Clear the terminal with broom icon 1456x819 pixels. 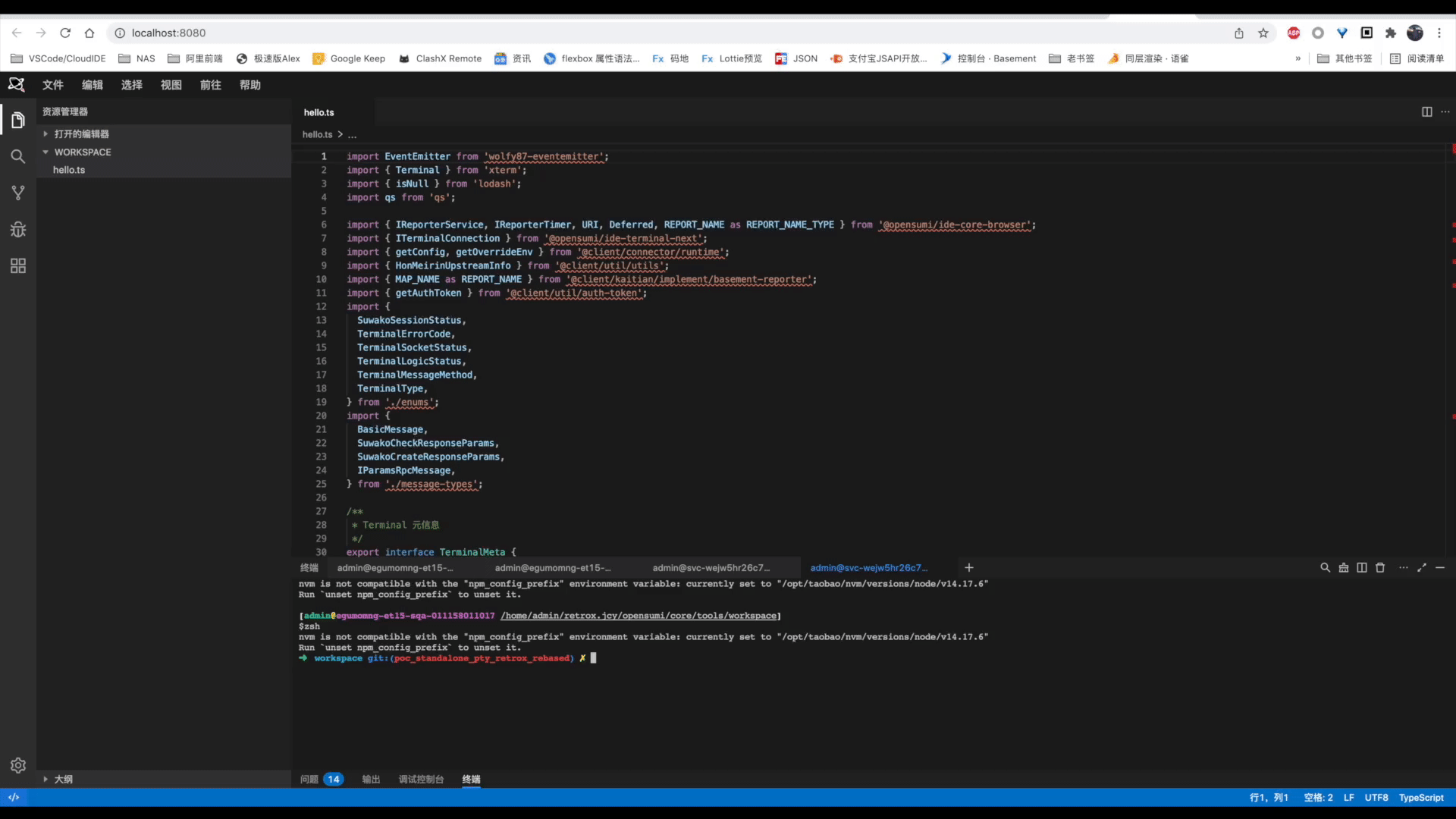coord(1343,567)
